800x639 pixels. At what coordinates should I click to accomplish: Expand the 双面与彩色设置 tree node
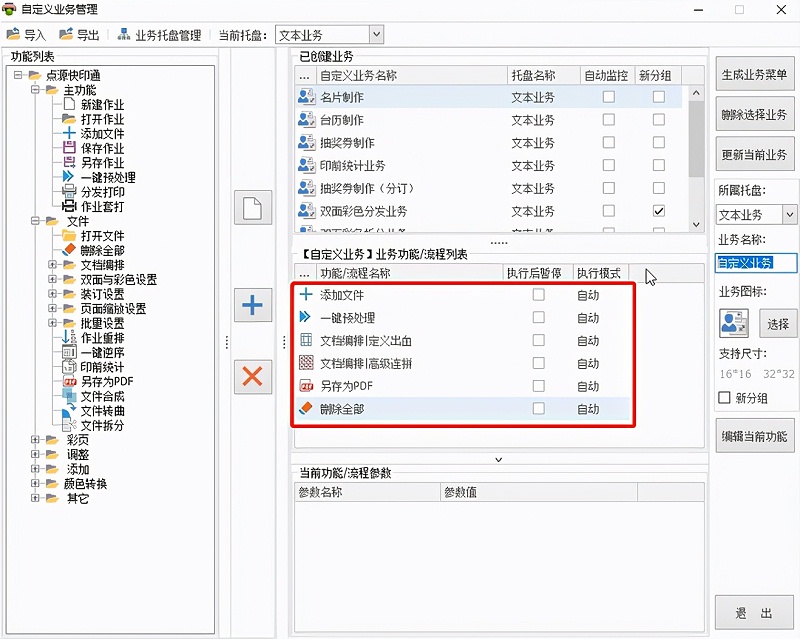[x=52, y=279]
